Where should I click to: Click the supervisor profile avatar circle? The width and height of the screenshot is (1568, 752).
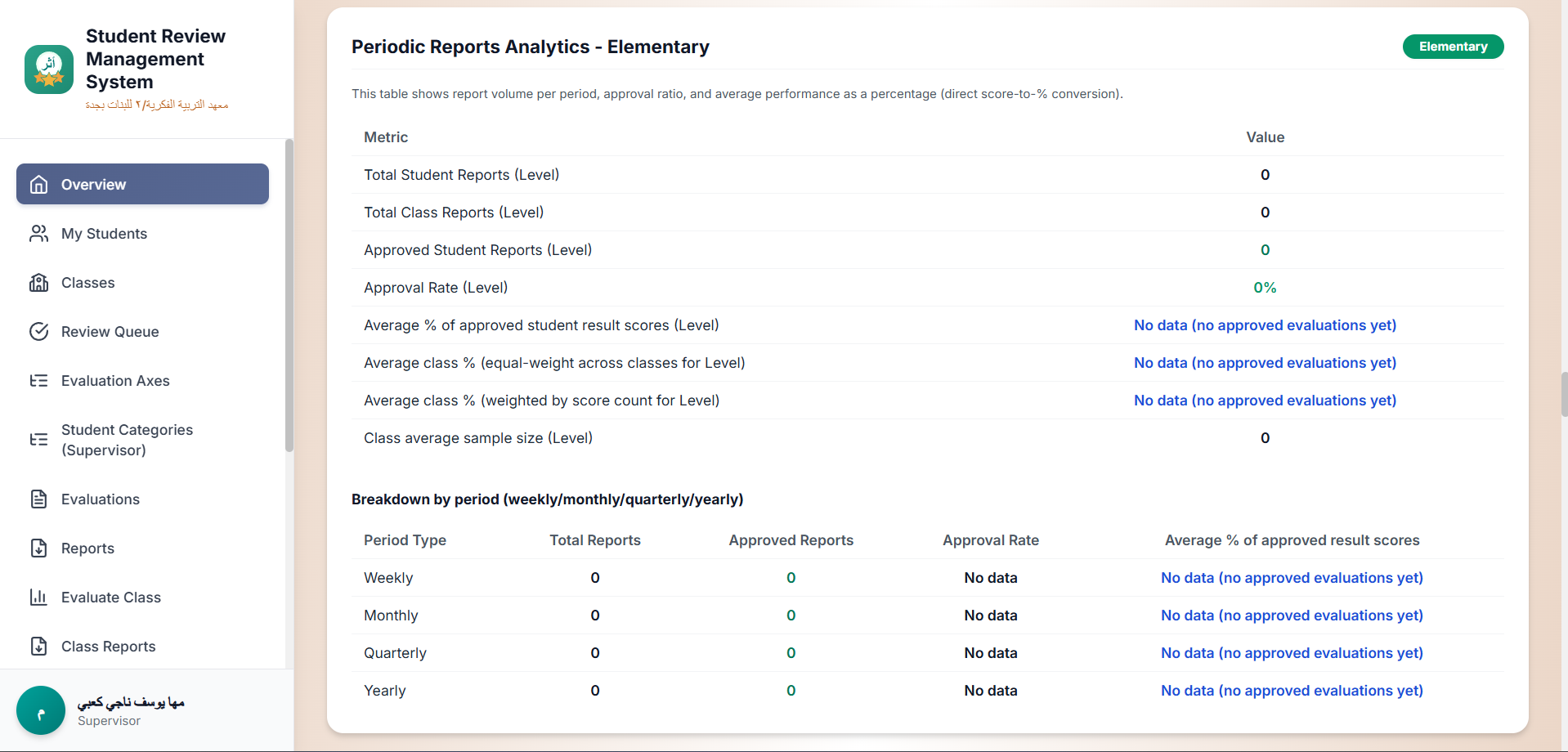(x=40, y=709)
